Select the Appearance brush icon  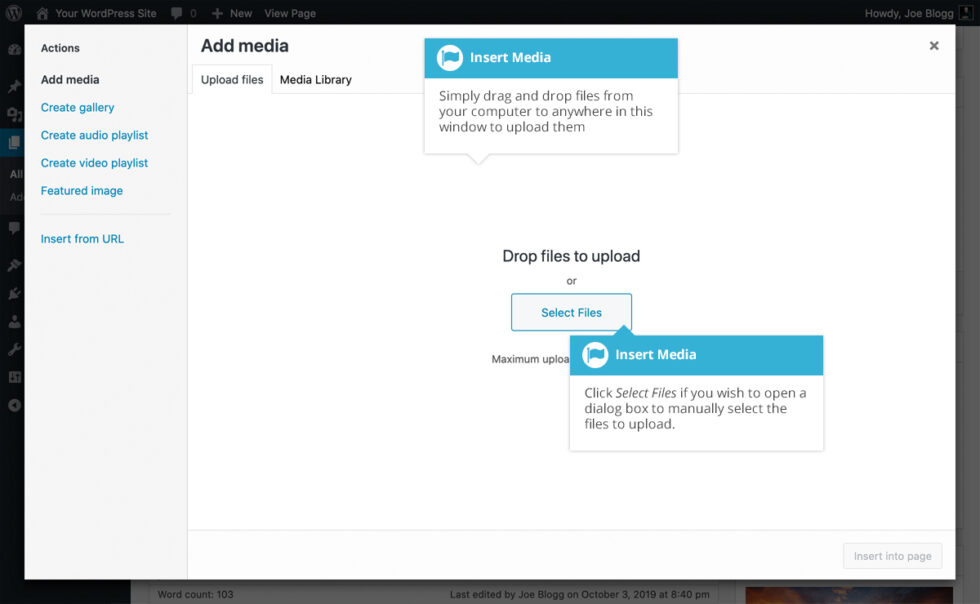pos(13,264)
